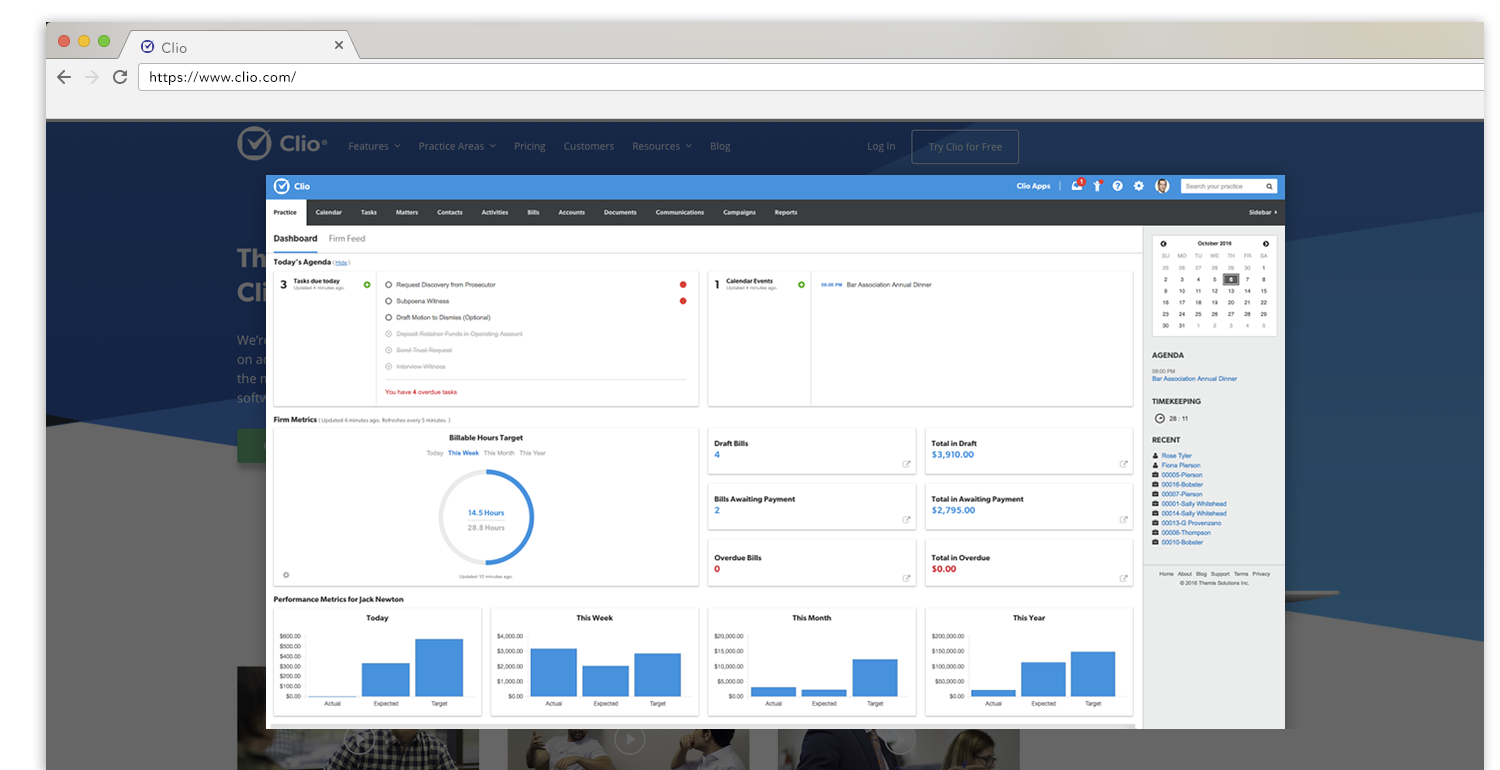Click the Try Clio for Free button

[x=964, y=147]
